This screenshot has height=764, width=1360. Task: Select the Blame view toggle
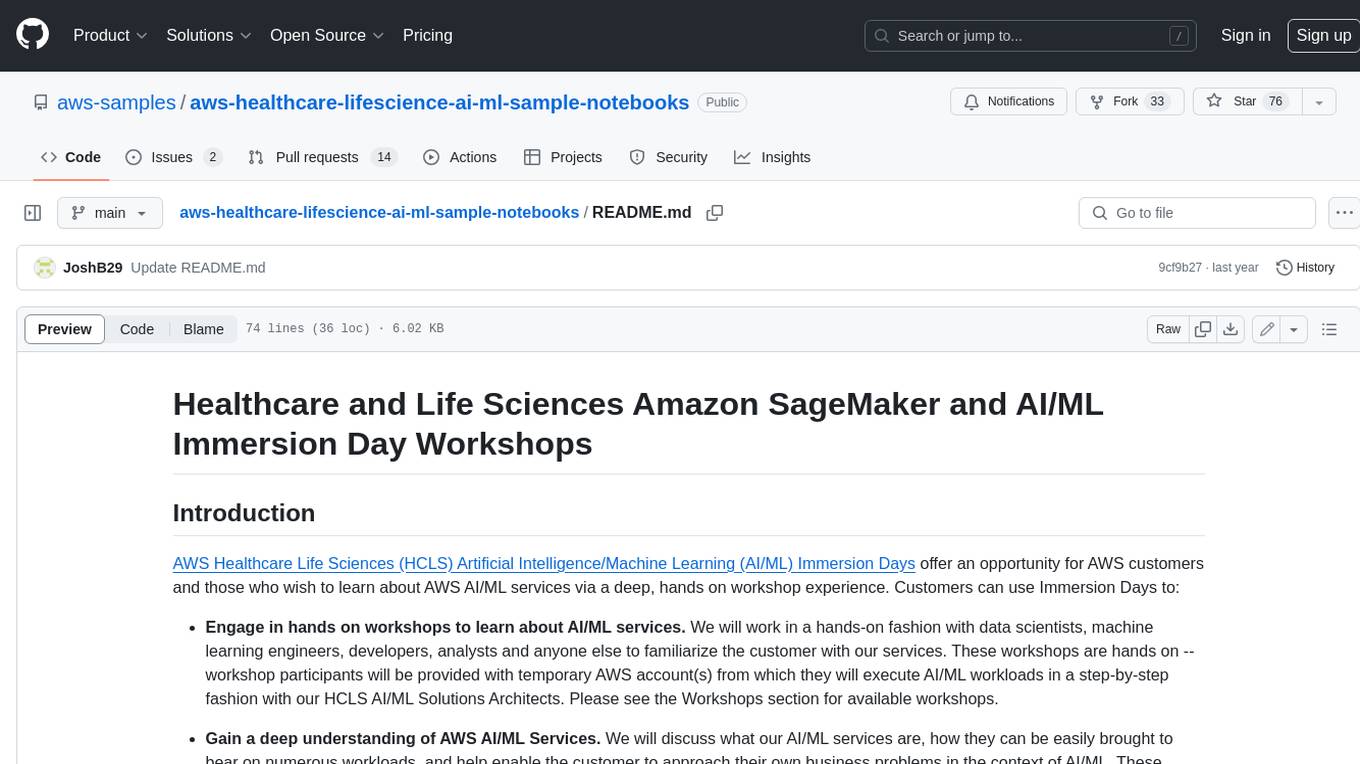[x=203, y=329]
